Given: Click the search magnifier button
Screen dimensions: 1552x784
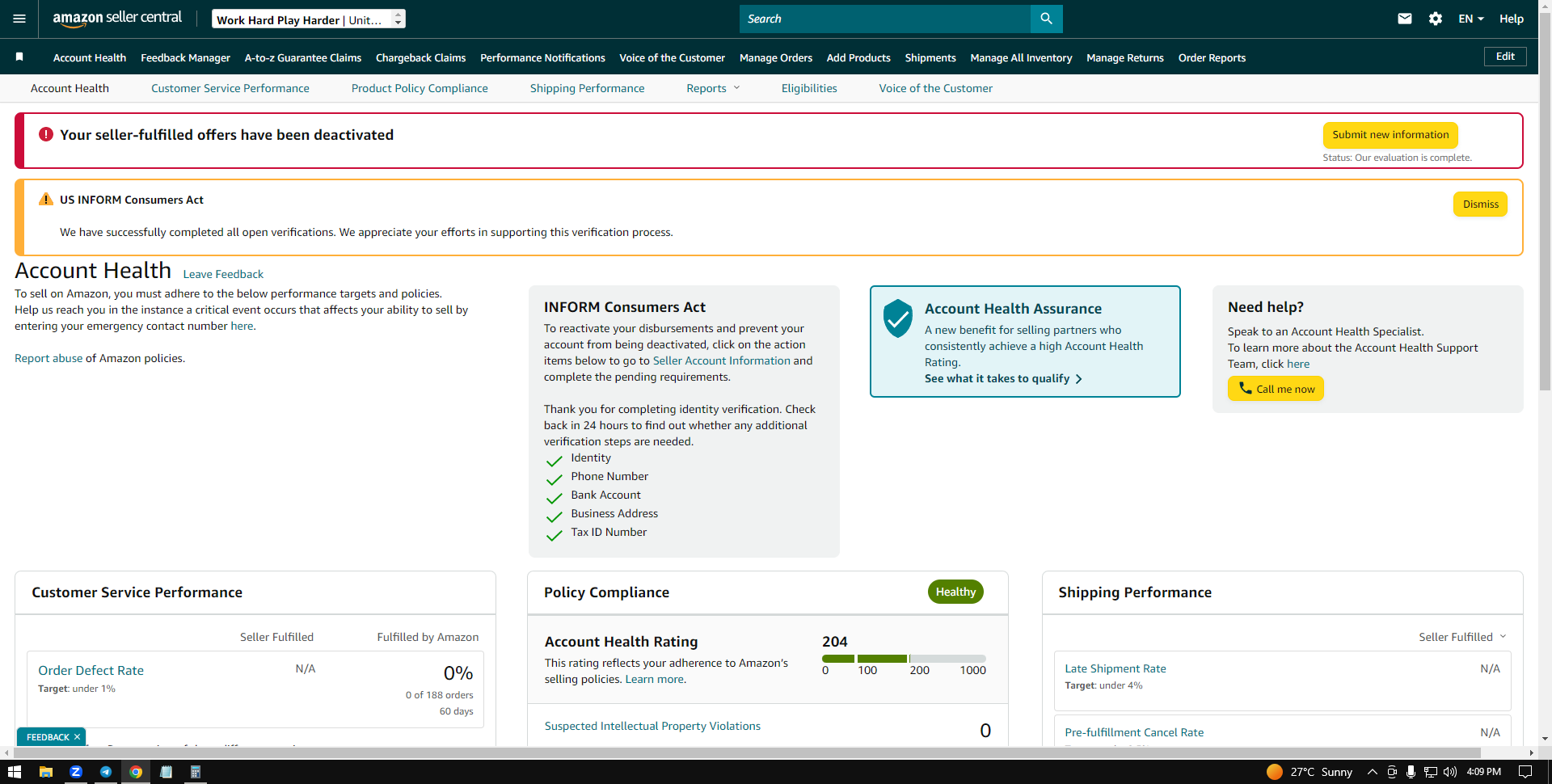Looking at the screenshot, I should 1046,19.
